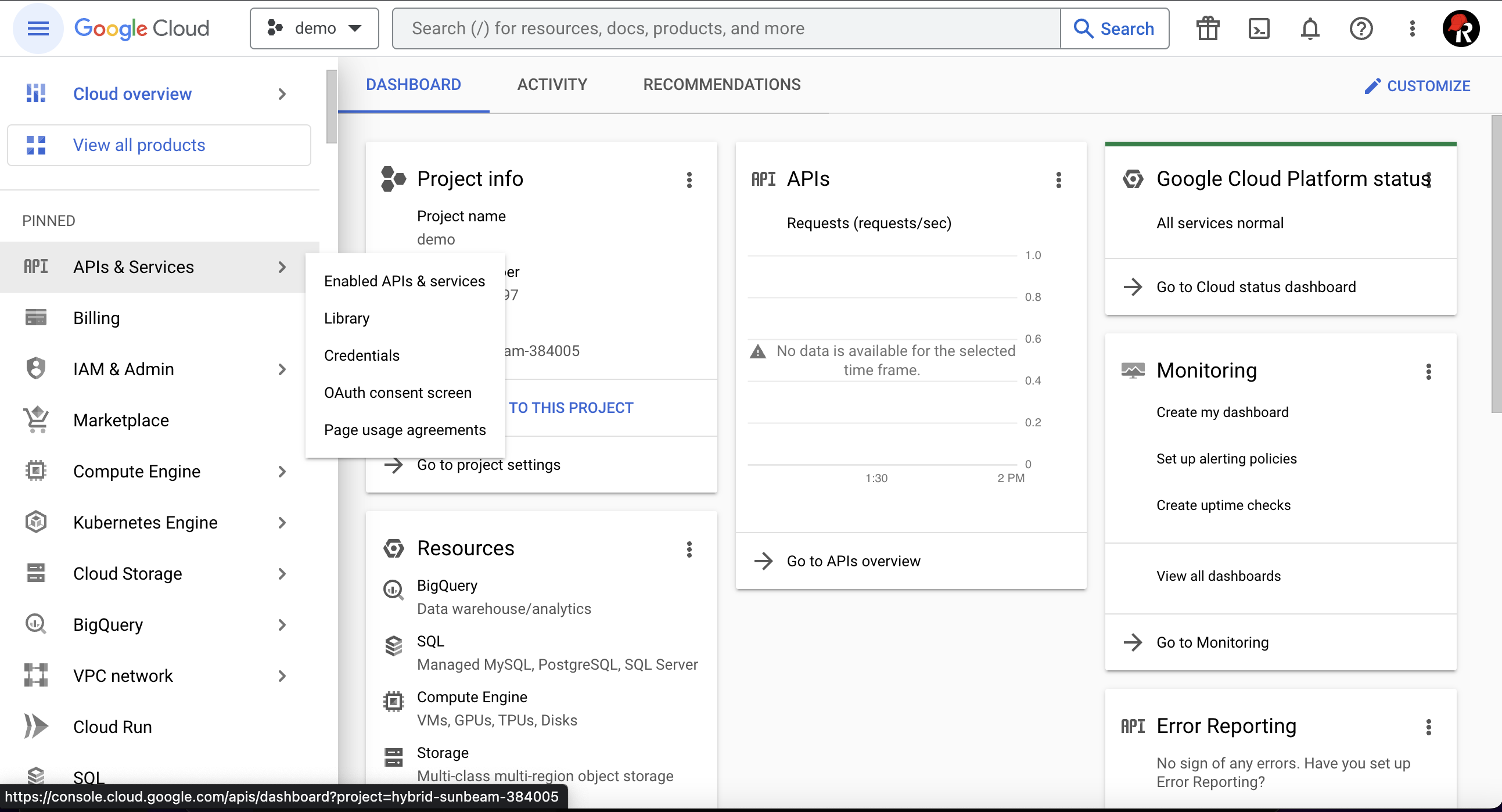1502x812 pixels.
Task: Open Monitoring card three-dot menu
Action: (1429, 371)
